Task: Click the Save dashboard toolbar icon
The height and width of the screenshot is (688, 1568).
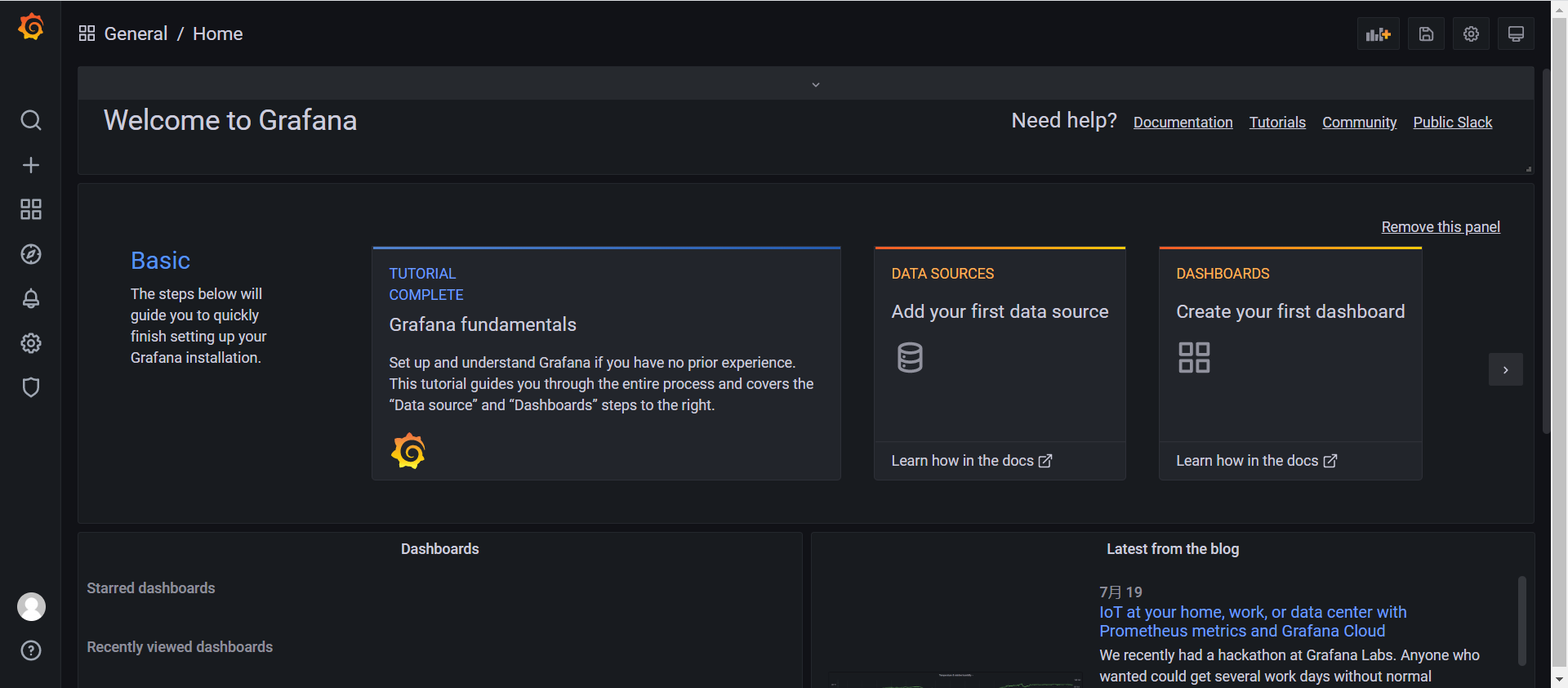Action: coord(1426,34)
